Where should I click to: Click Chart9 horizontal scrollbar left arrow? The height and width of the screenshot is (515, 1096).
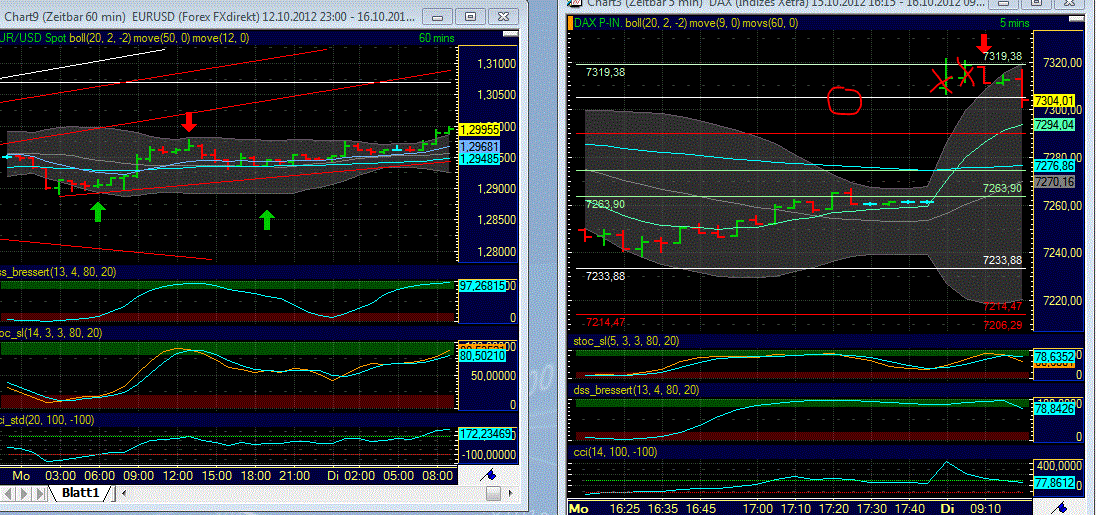click(126, 493)
